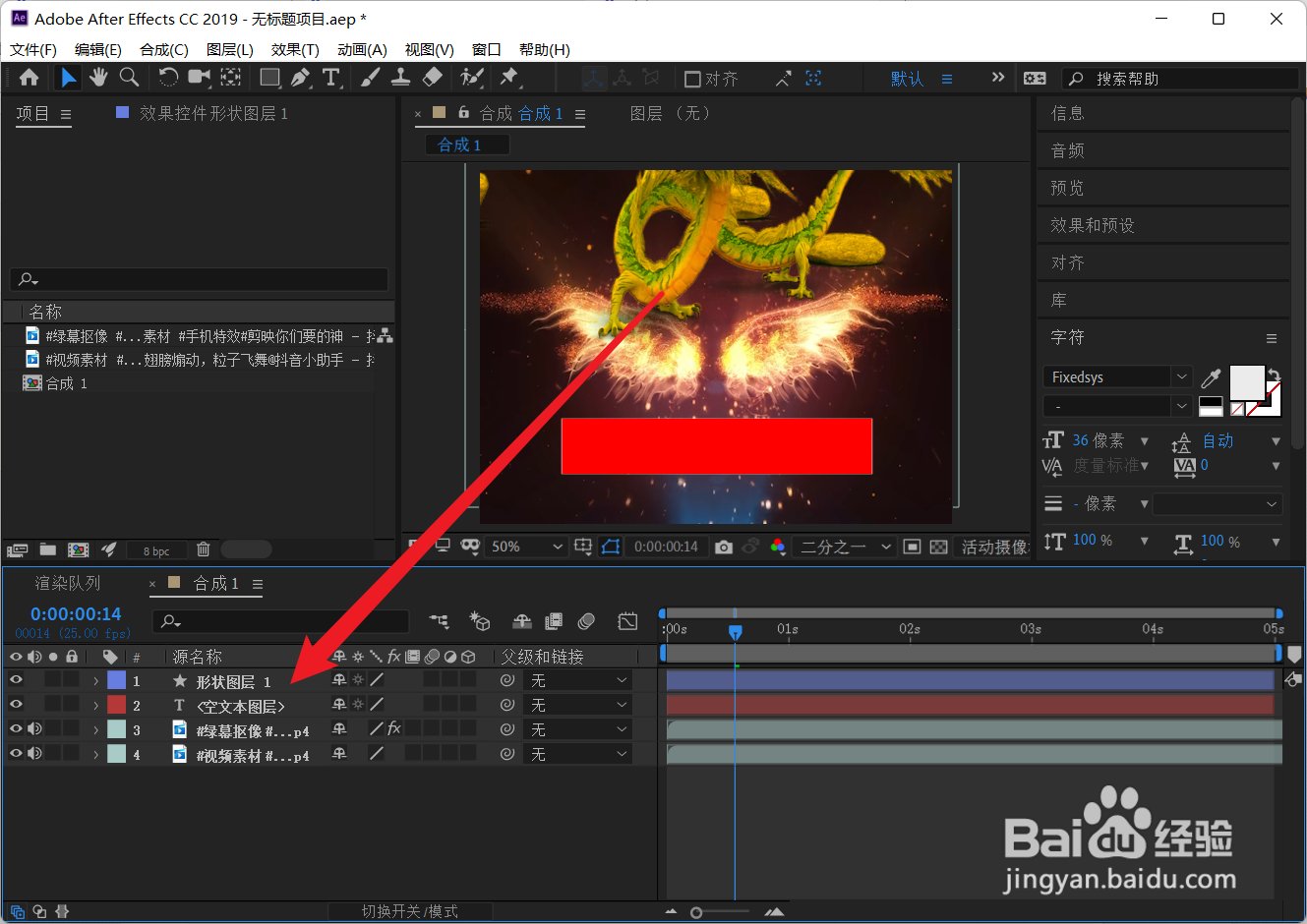
Task: Hide the 形状图层 1 layer eye
Action: coord(16,679)
